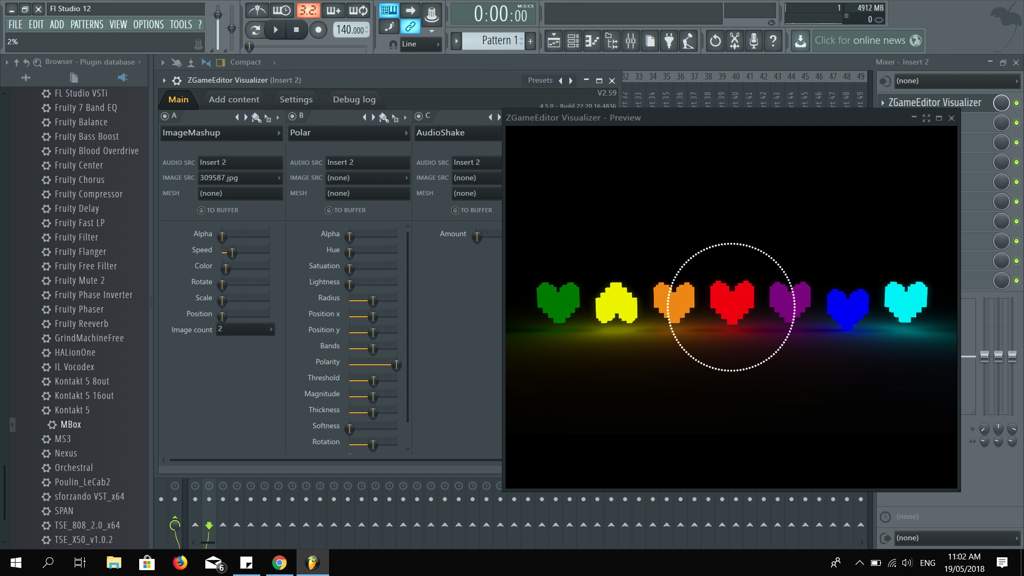Select Fruity Reeverb in the browser

coord(82,324)
